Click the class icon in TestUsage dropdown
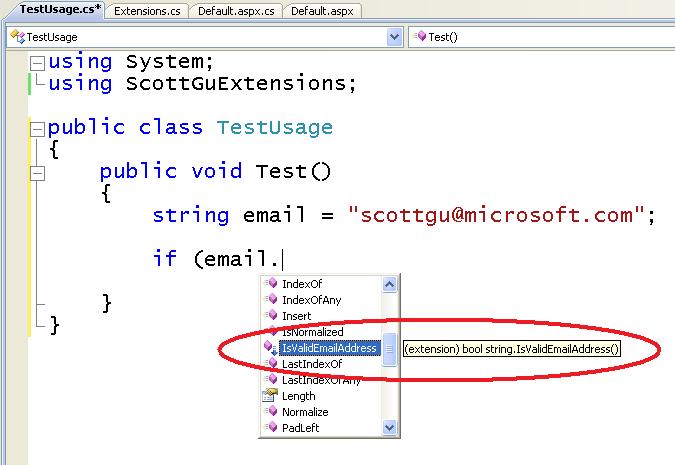 coord(18,37)
